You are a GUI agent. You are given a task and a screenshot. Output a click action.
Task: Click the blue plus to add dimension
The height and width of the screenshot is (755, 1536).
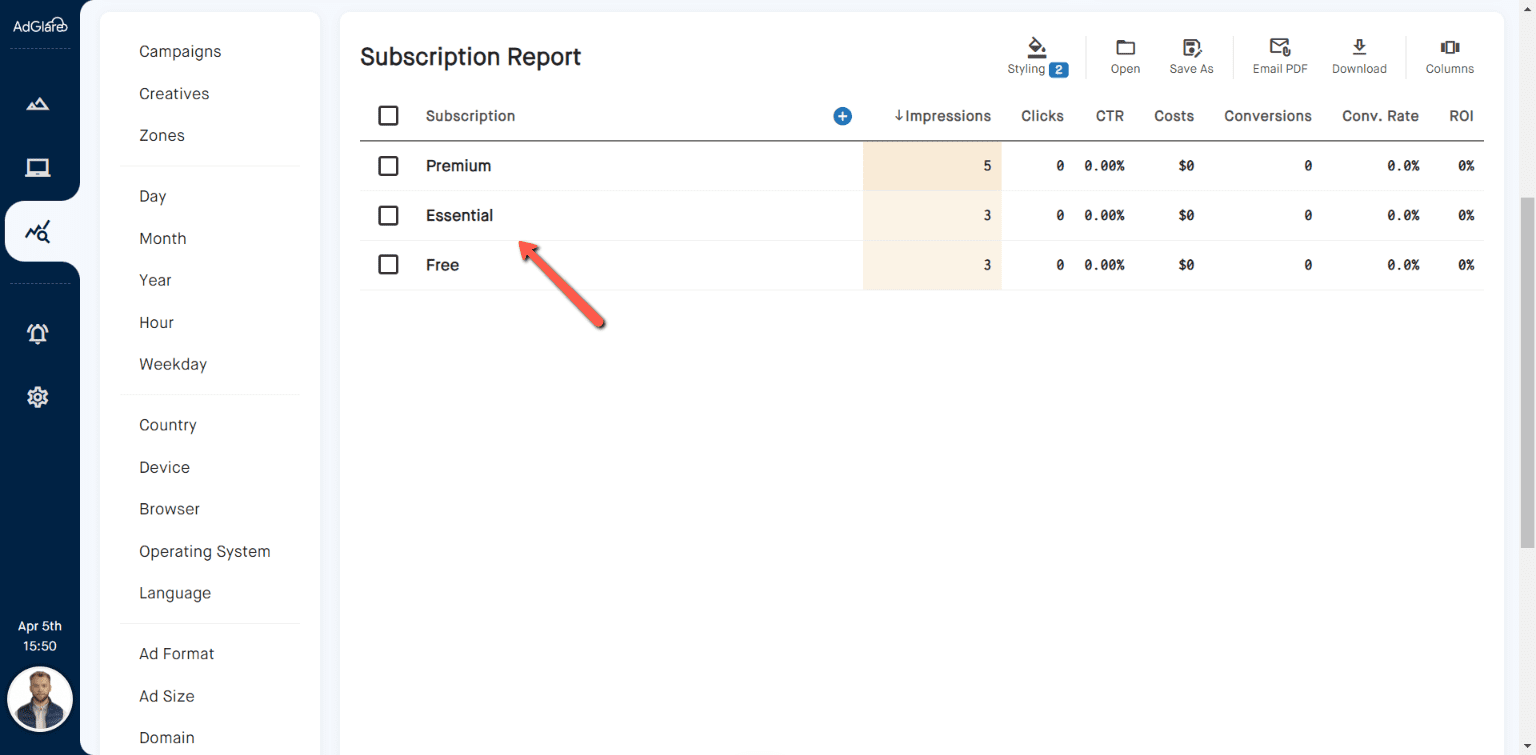tap(842, 116)
